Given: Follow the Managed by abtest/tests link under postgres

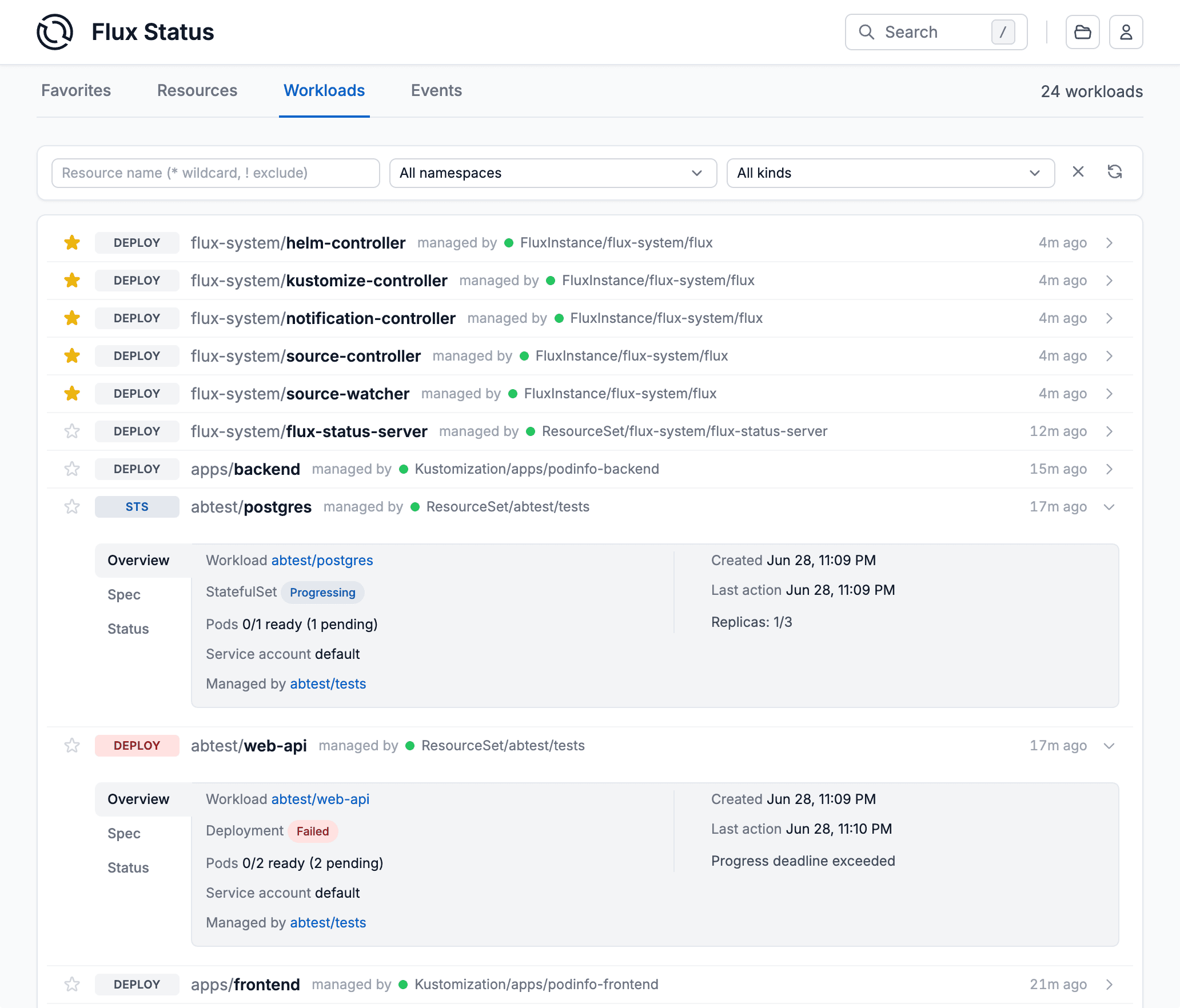Looking at the screenshot, I should pos(328,684).
